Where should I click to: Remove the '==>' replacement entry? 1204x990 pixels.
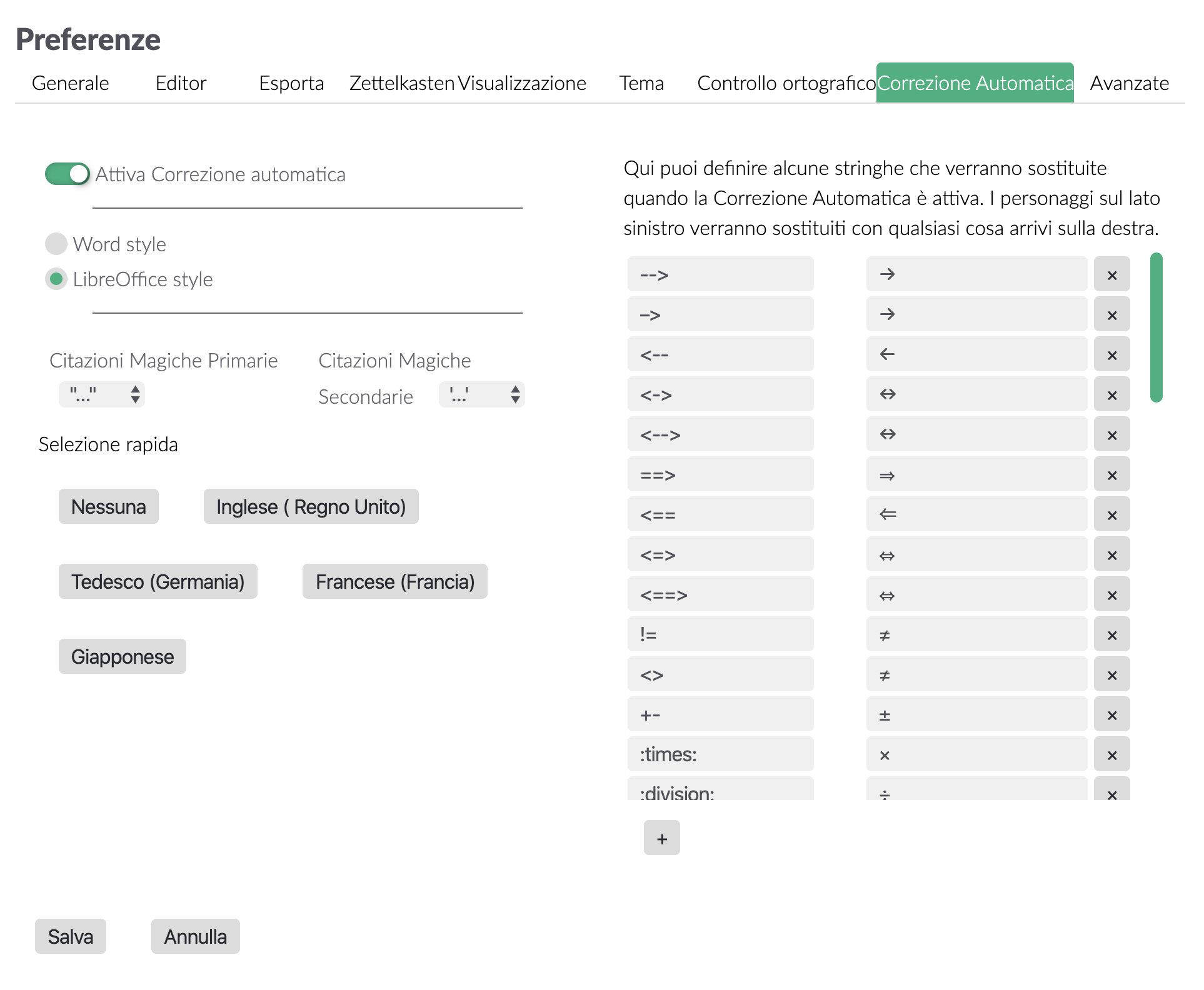[x=1111, y=474]
